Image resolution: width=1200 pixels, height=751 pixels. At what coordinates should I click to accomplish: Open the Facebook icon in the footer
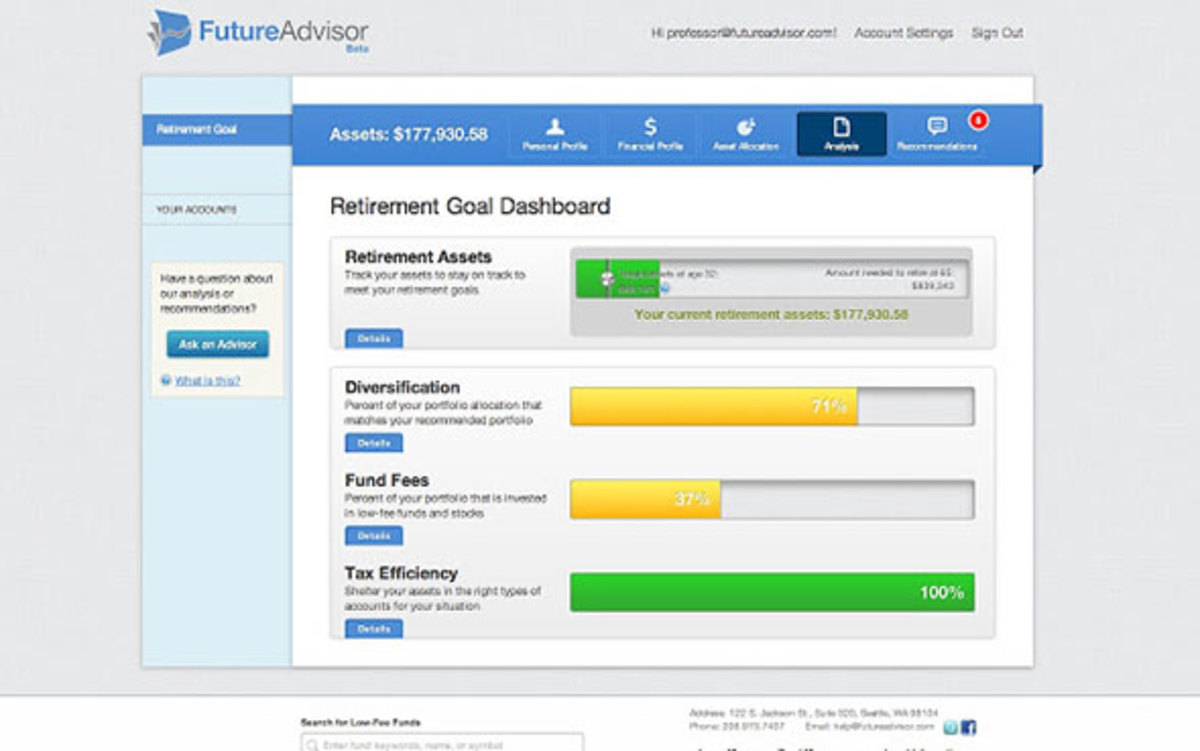(968, 727)
